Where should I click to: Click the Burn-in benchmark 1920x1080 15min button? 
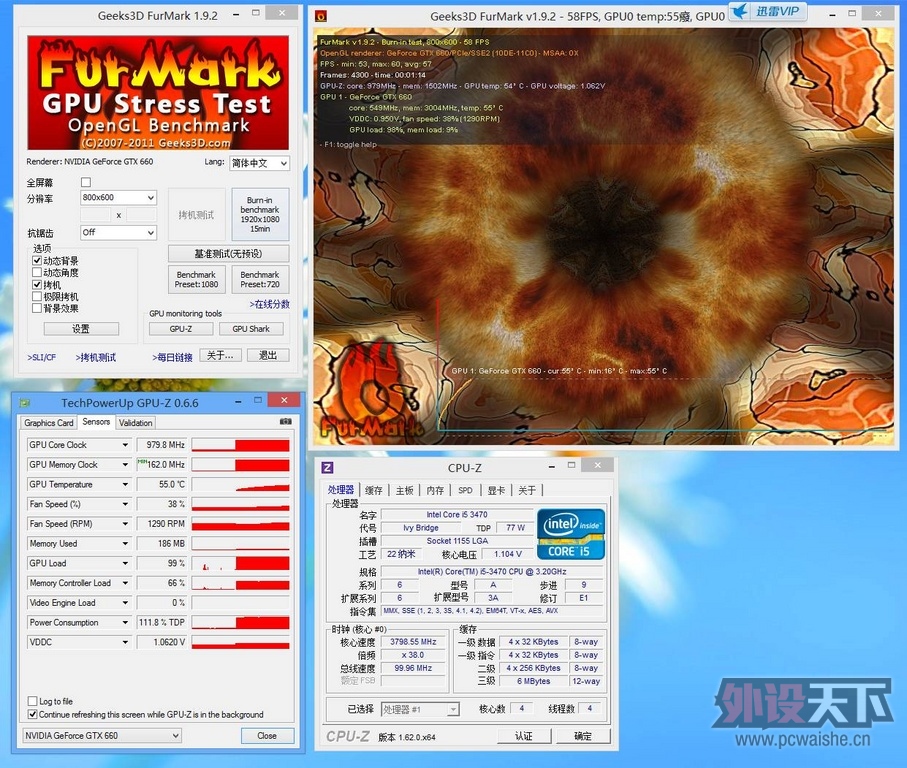pyautogui.click(x=260, y=214)
